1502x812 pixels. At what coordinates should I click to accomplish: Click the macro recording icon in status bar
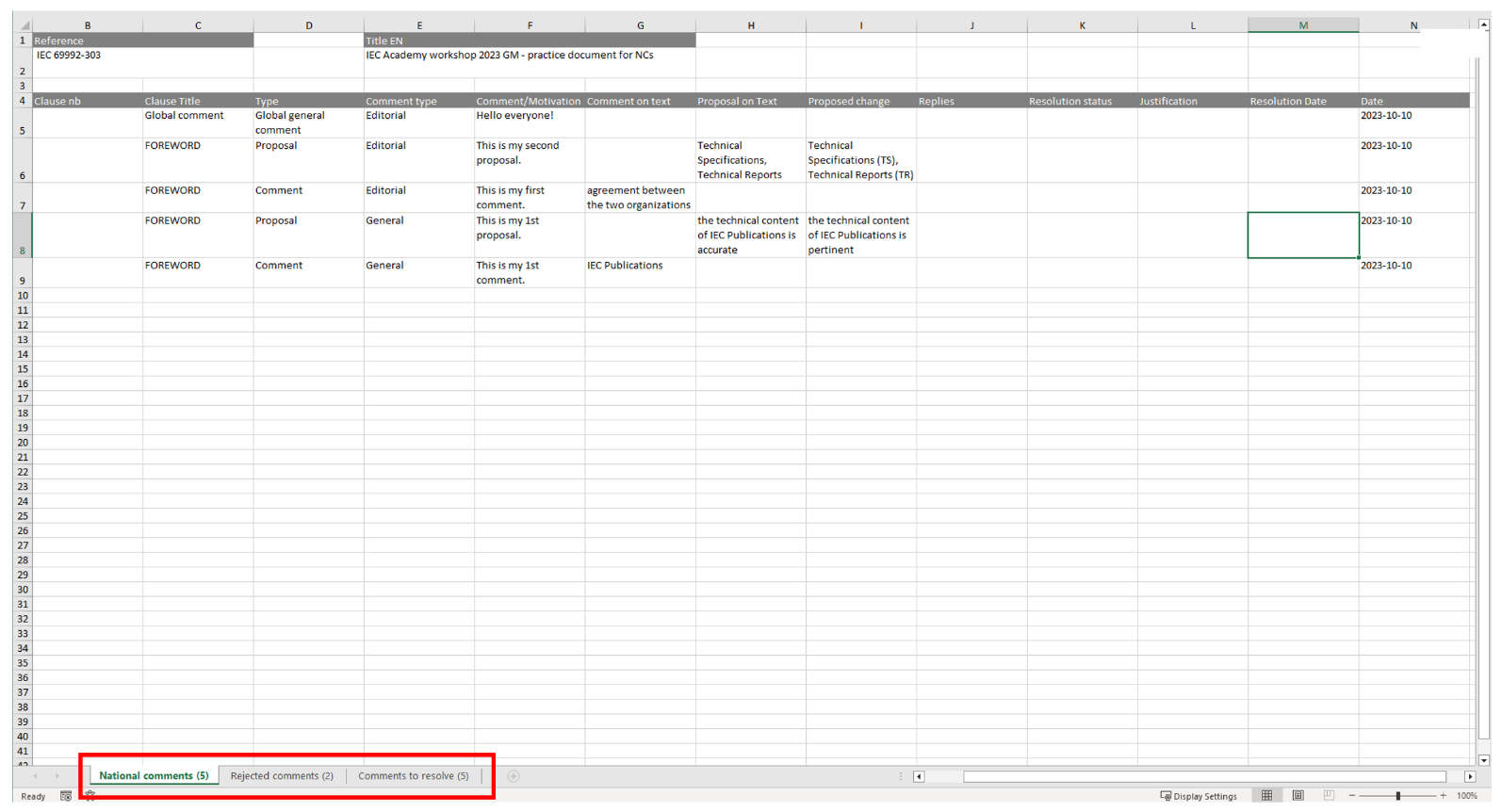pos(66,797)
